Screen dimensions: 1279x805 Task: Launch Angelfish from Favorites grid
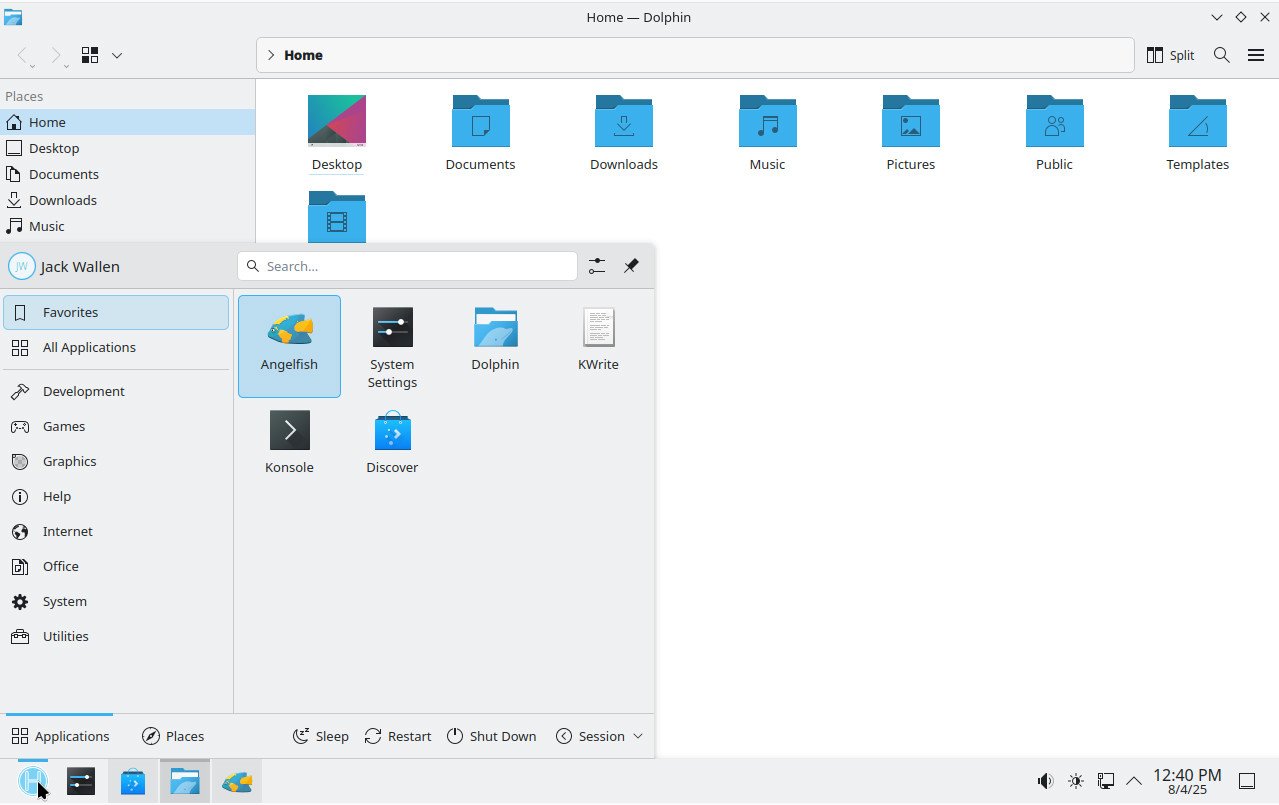pos(289,346)
